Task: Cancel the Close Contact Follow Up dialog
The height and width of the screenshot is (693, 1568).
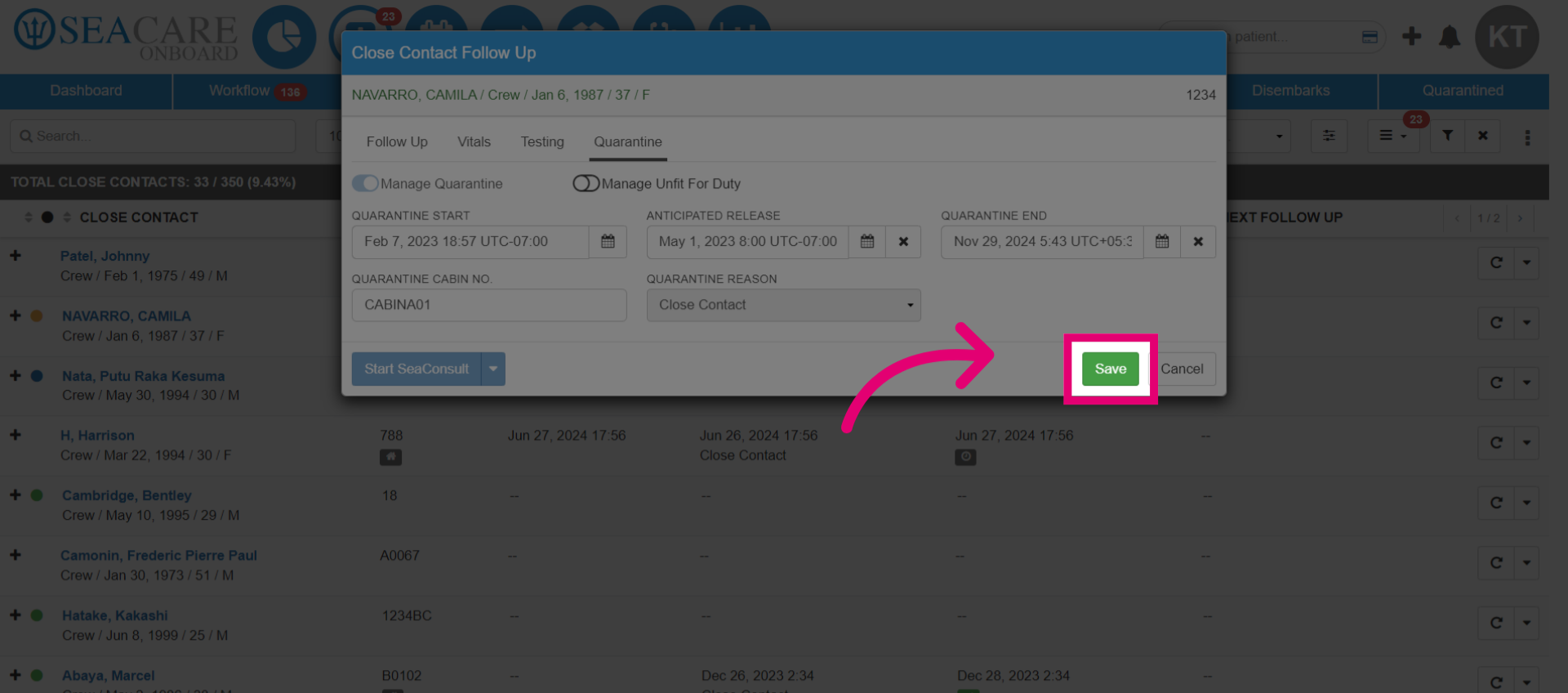Action: pyautogui.click(x=1182, y=369)
